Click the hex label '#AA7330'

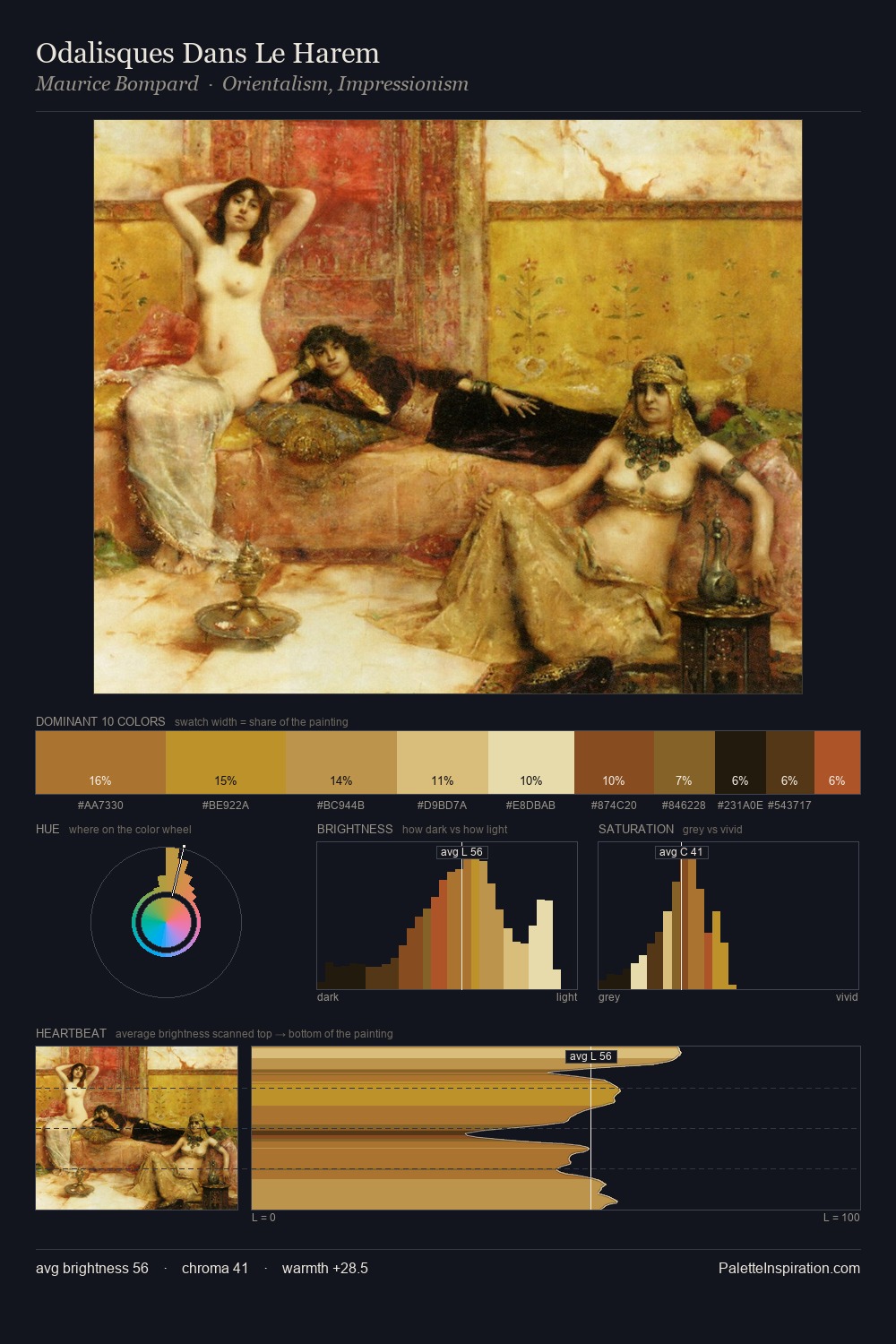(x=100, y=805)
